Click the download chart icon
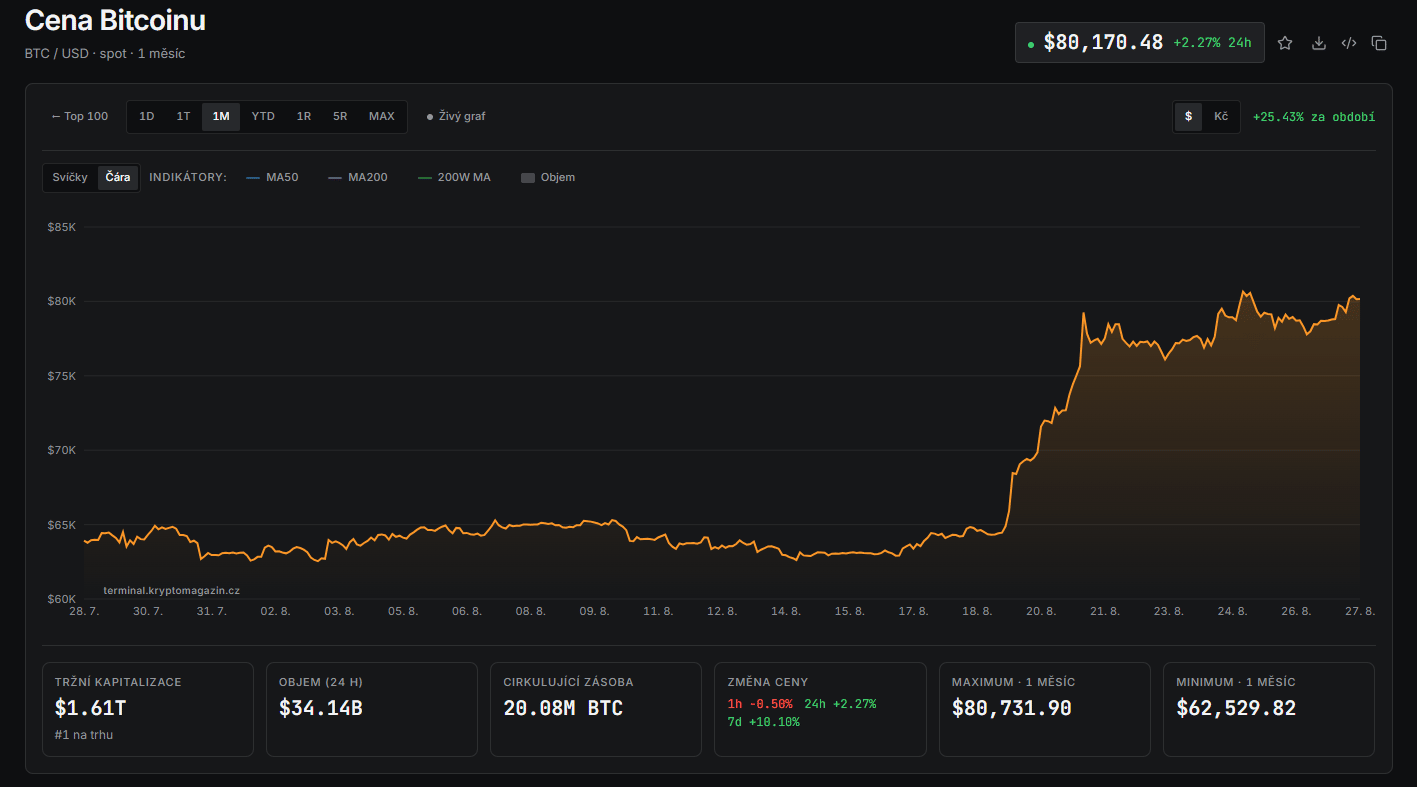 [x=1319, y=43]
